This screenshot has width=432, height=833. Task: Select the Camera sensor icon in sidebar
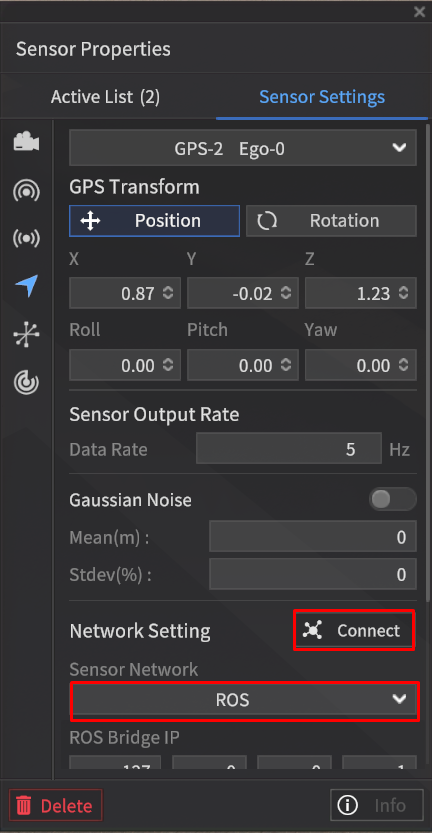pos(27,142)
